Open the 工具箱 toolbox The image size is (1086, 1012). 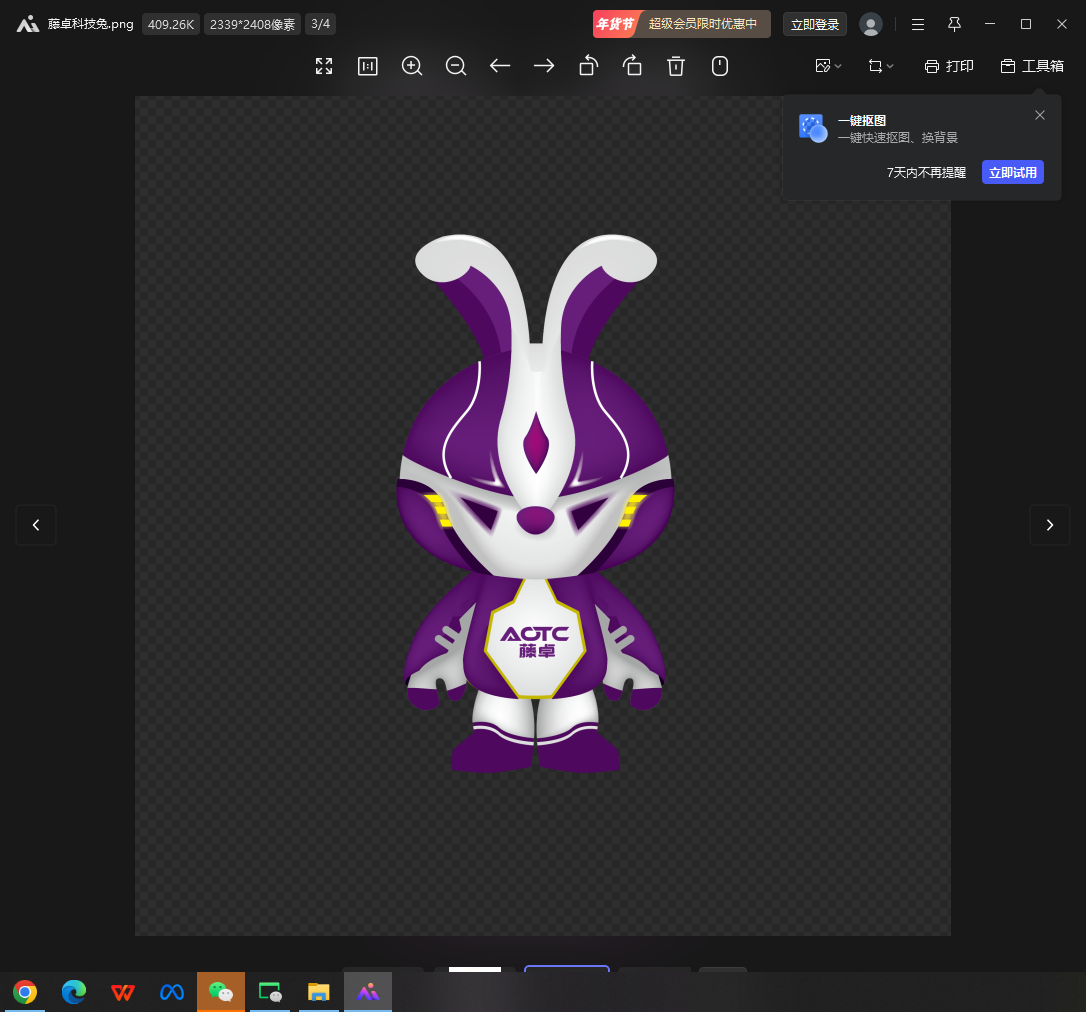pyautogui.click(x=1032, y=66)
